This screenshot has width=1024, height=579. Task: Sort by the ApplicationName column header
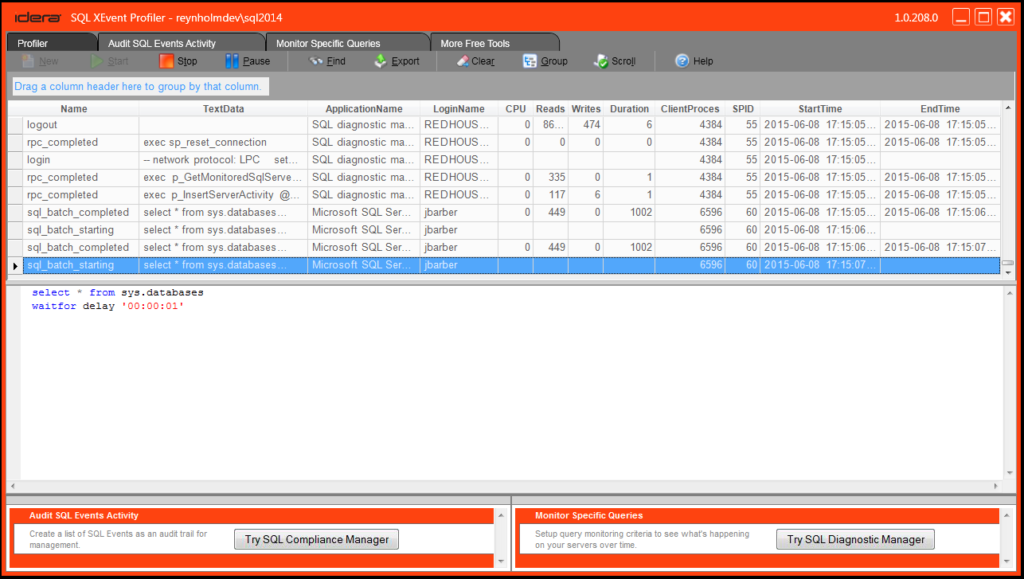(364, 109)
